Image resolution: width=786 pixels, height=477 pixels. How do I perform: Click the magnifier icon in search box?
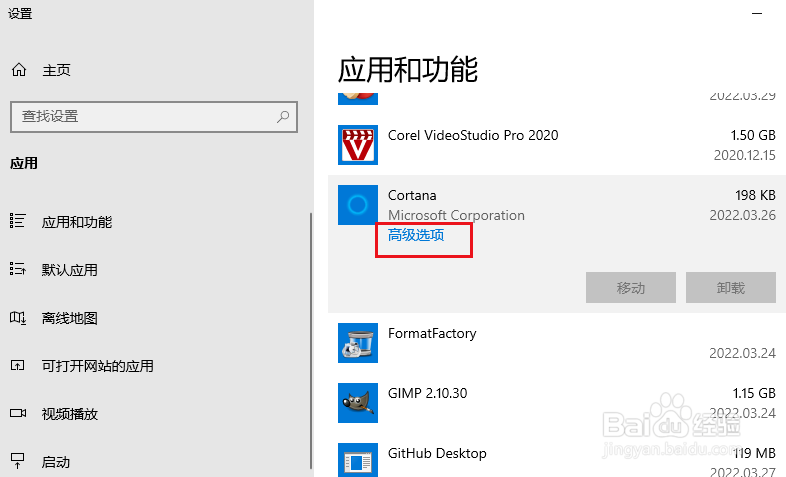(x=283, y=117)
